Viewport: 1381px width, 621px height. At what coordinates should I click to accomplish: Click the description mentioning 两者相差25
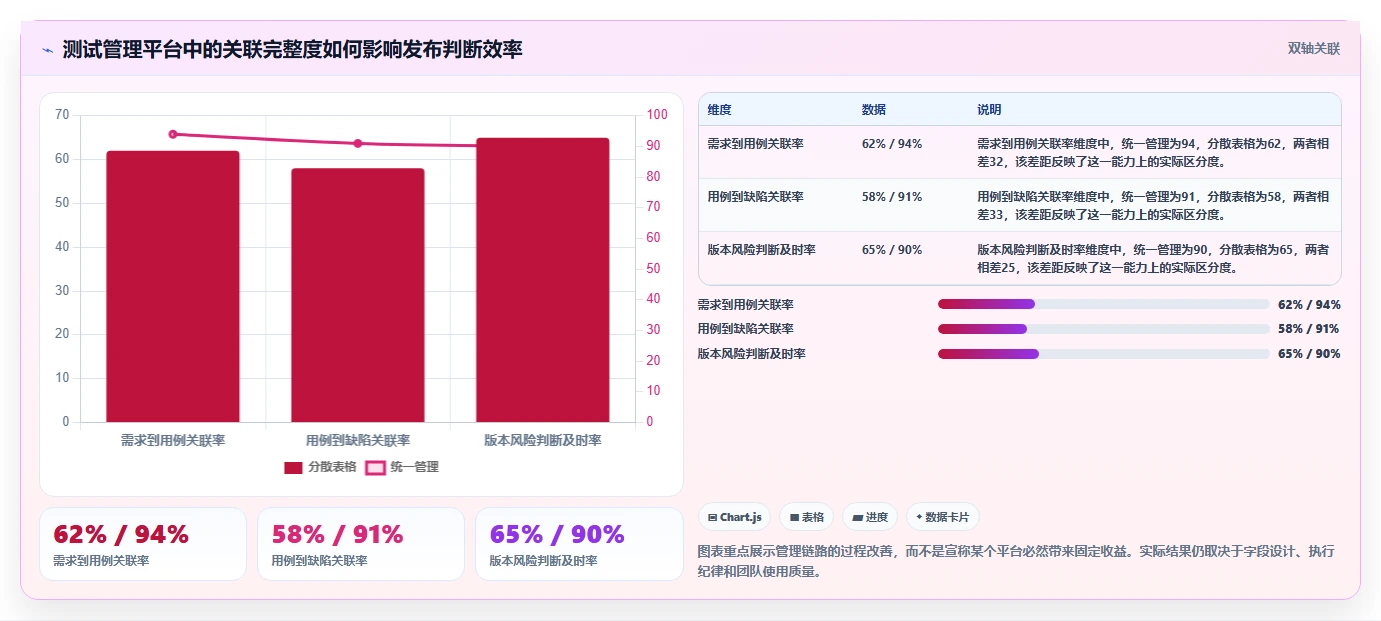[1153, 258]
